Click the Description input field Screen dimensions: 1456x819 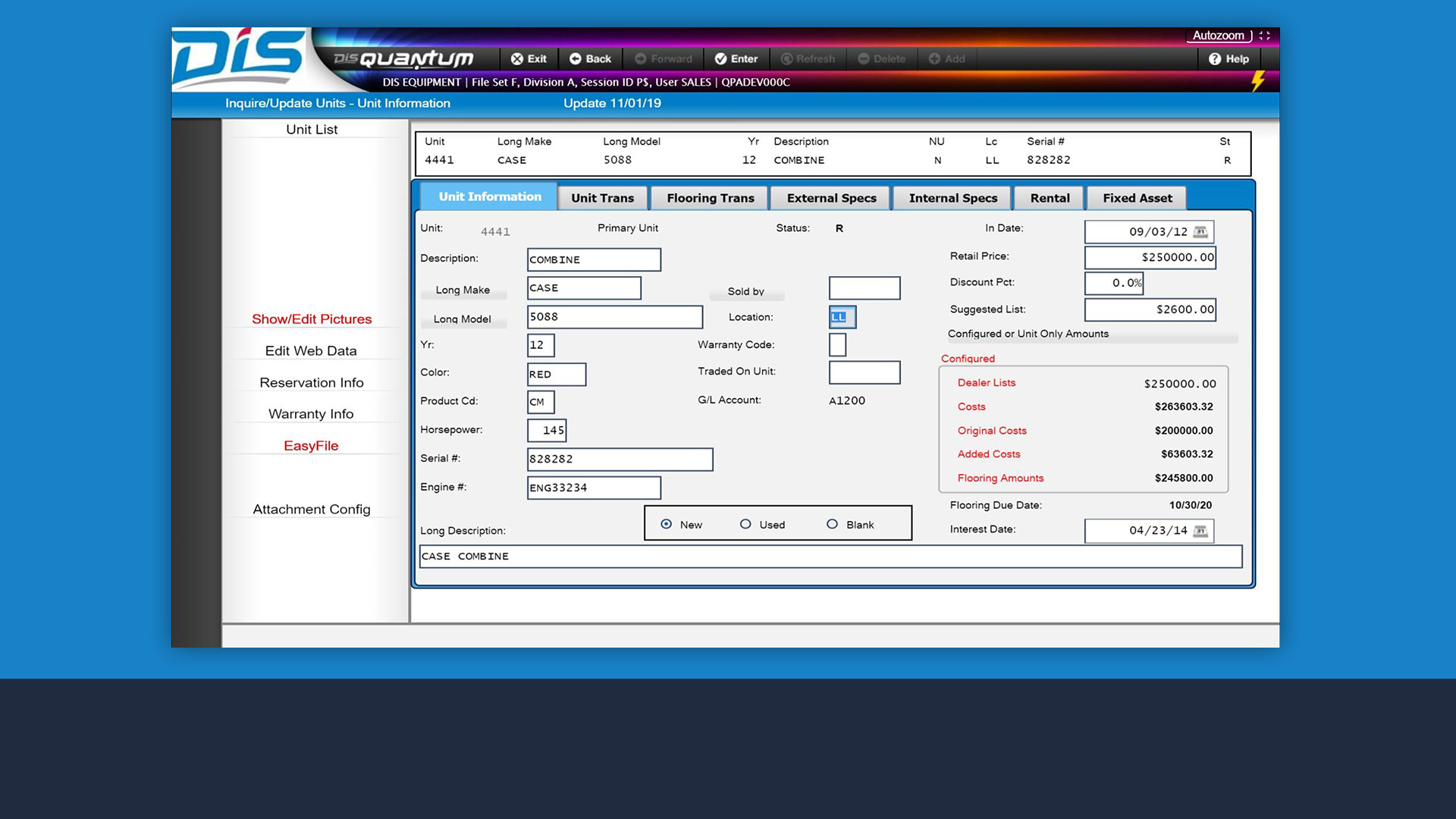[x=594, y=259]
